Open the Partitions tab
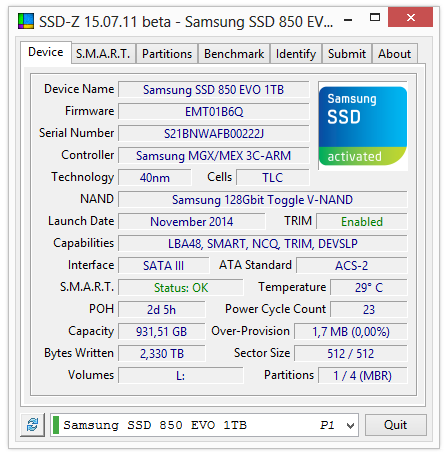 (x=167, y=54)
